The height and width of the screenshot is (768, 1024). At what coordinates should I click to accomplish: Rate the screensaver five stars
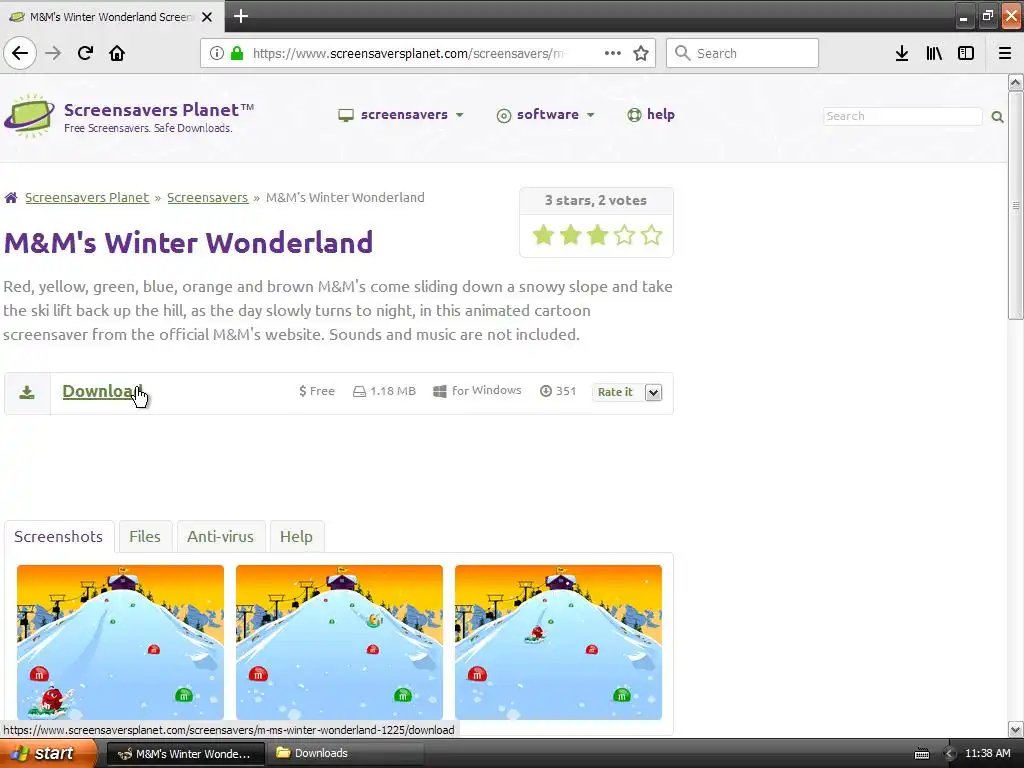coord(652,234)
